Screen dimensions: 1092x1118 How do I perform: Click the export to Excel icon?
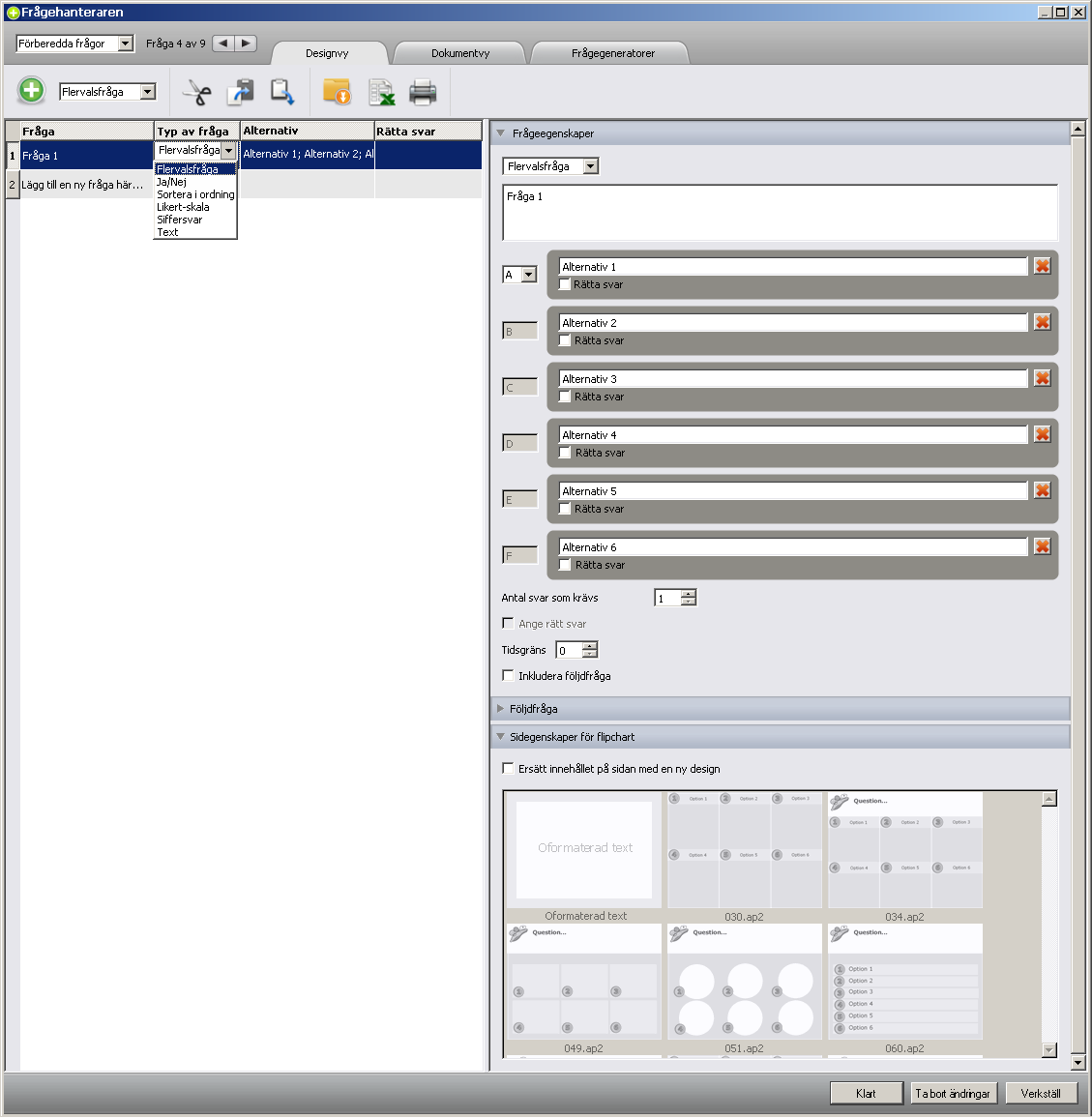381,93
